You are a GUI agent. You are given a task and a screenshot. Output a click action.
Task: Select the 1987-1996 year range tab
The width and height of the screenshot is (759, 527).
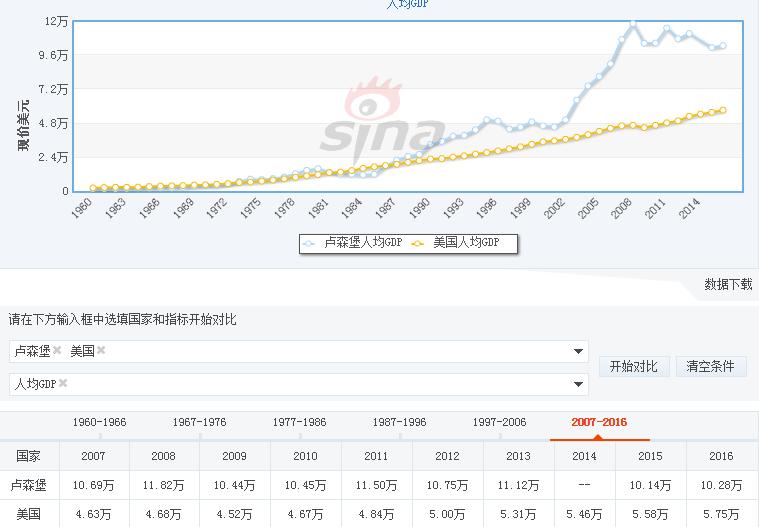(399, 422)
